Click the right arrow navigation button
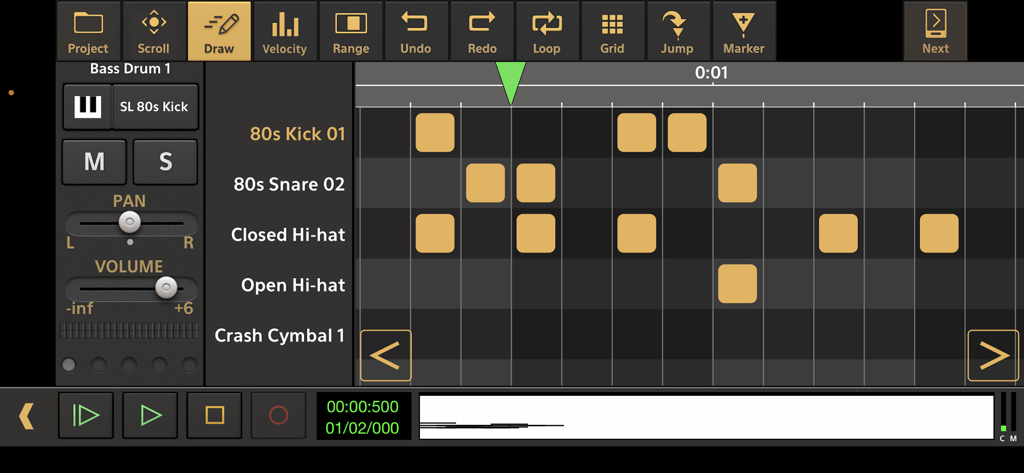The image size is (1024, 473). click(x=993, y=355)
